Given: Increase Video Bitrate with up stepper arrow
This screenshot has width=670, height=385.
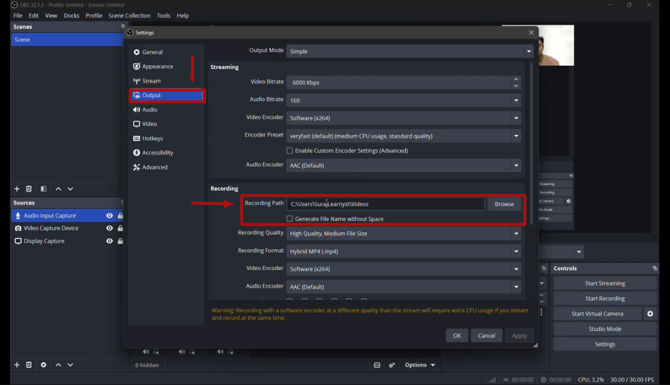Looking at the screenshot, I should click(x=516, y=79).
